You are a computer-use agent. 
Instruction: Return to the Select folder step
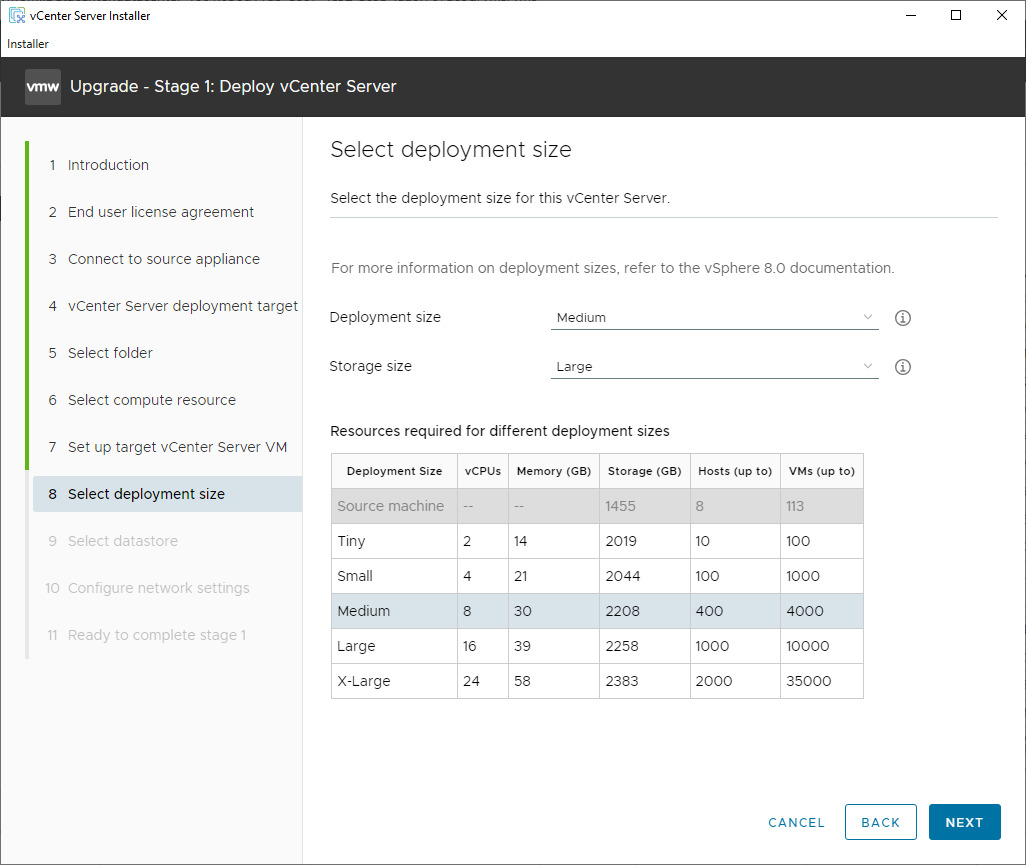tap(110, 353)
